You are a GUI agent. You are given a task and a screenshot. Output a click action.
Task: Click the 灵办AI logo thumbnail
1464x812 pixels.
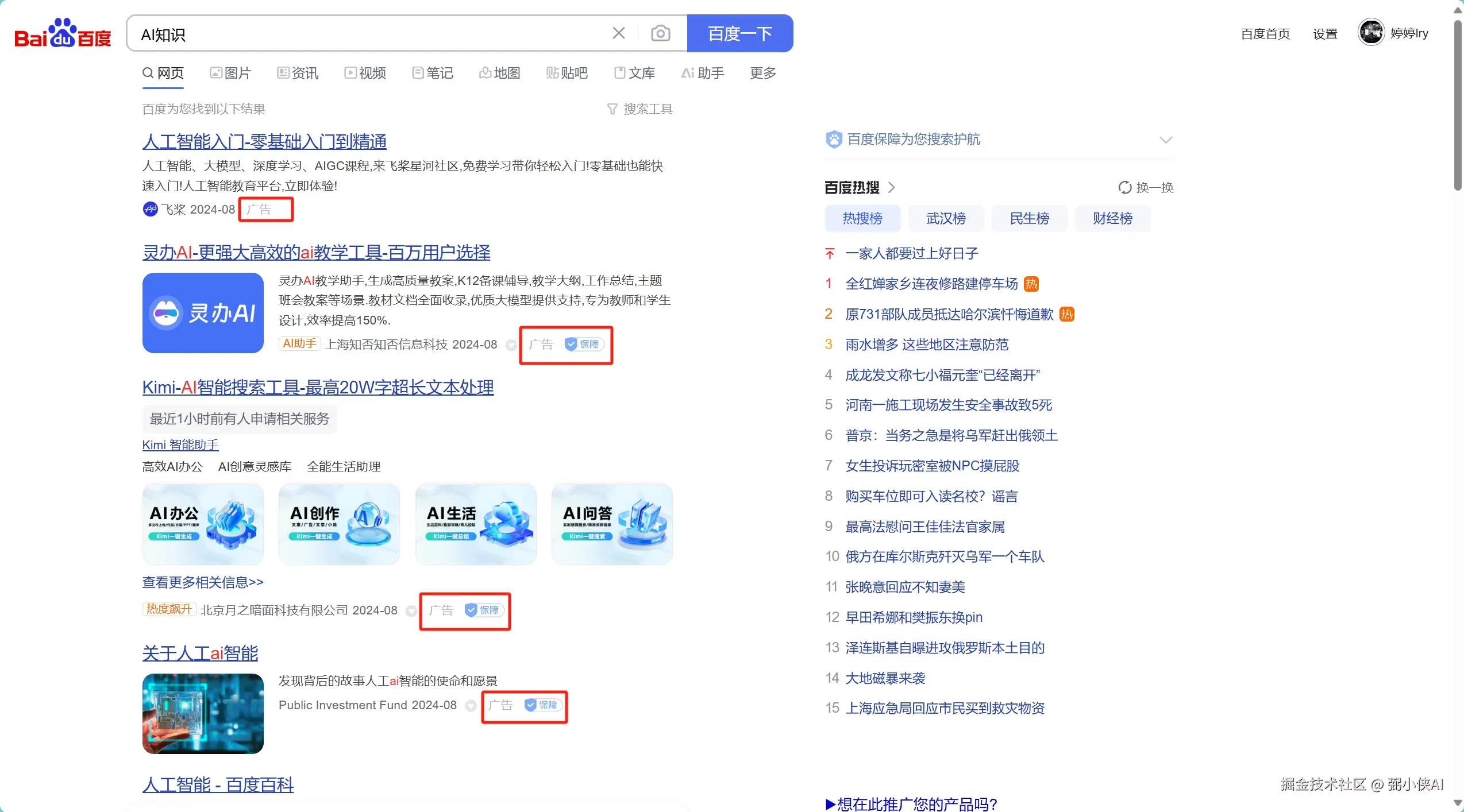[x=203, y=313]
